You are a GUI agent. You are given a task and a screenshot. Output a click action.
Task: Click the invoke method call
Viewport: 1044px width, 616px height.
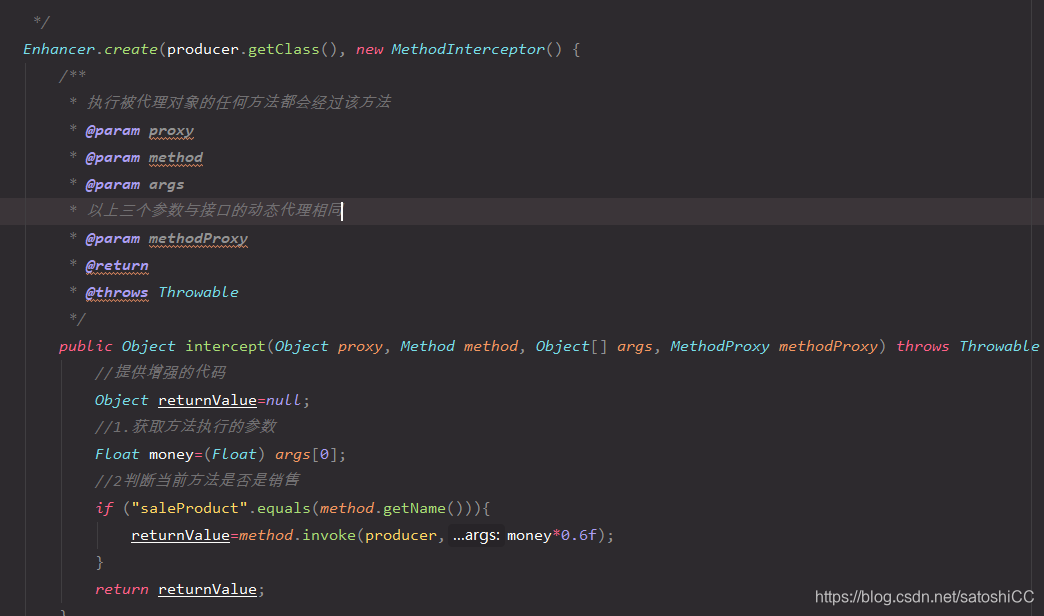pyautogui.click(x=329, y=535)
